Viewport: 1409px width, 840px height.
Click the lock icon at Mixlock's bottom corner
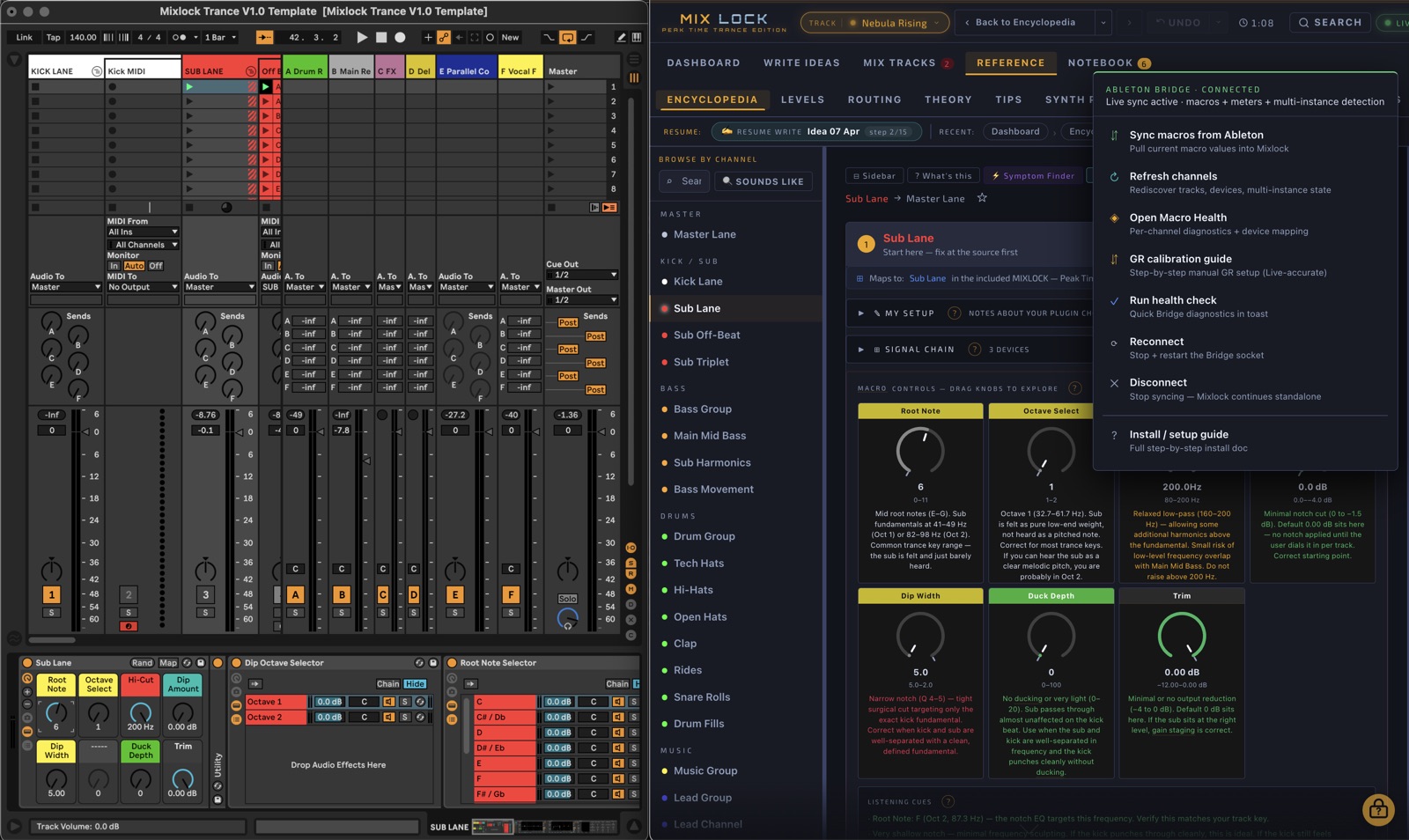pos(1378,809)
